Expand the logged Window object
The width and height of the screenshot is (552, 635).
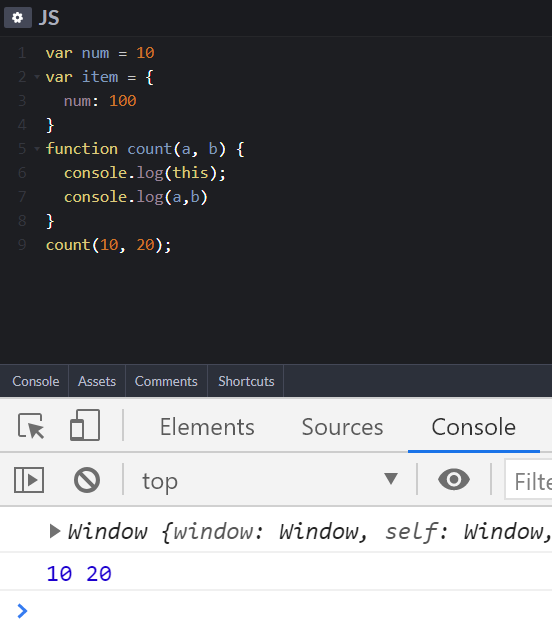tap(55, 531)
